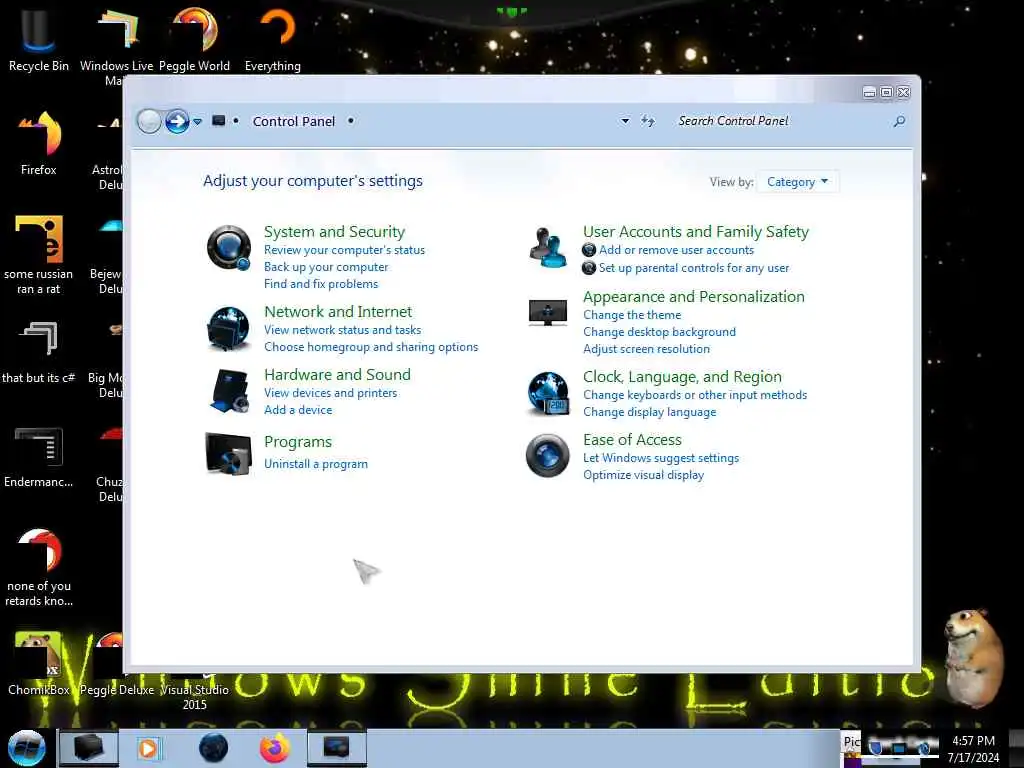Open User Accounts and Family Safety heading
Image resolution: width=1024 pixels, height=768 pixels.
tap(696, 232)
